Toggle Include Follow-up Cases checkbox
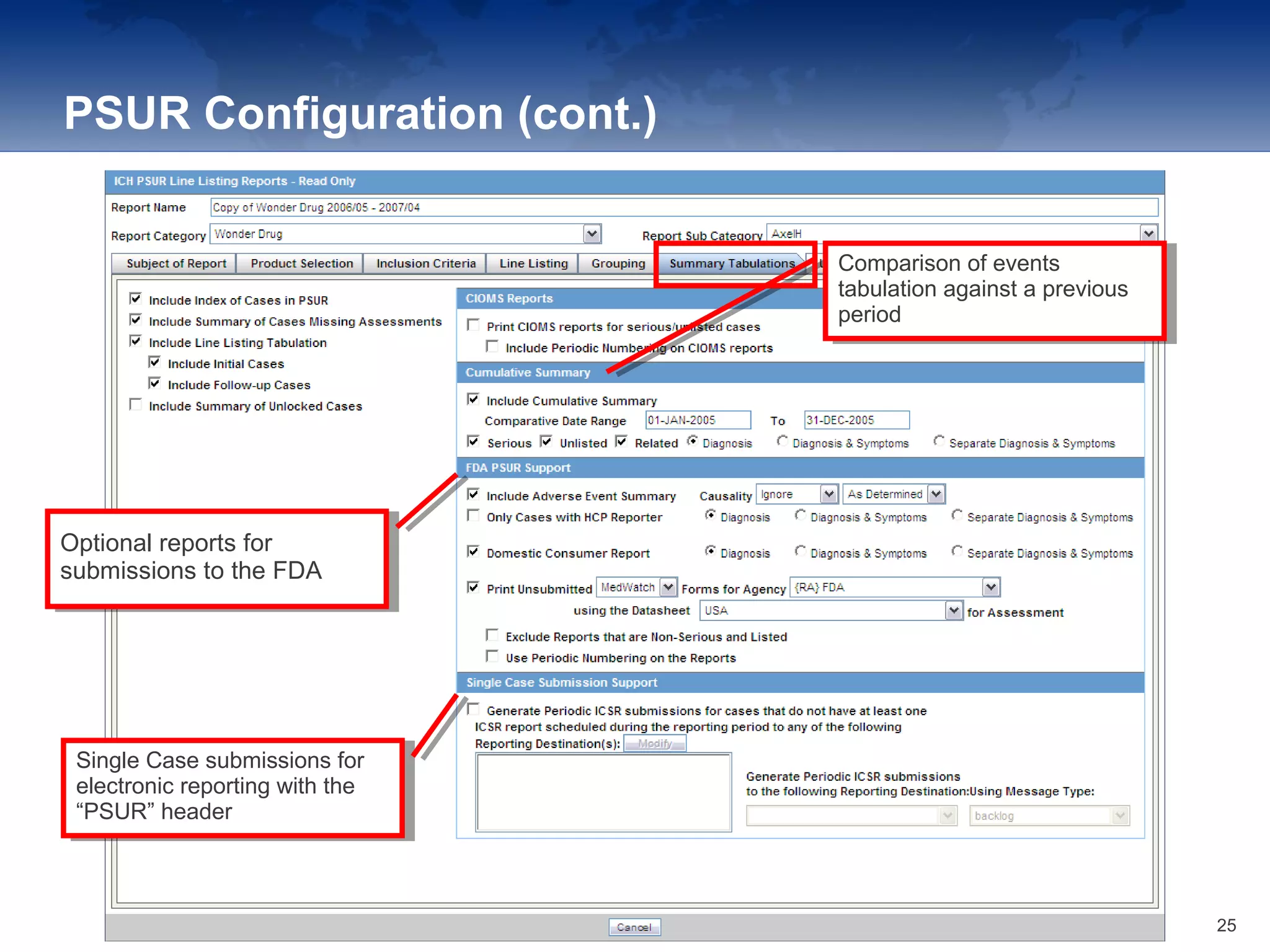The height and width of the screenshot is (952, 1270). tap(155, 383)
